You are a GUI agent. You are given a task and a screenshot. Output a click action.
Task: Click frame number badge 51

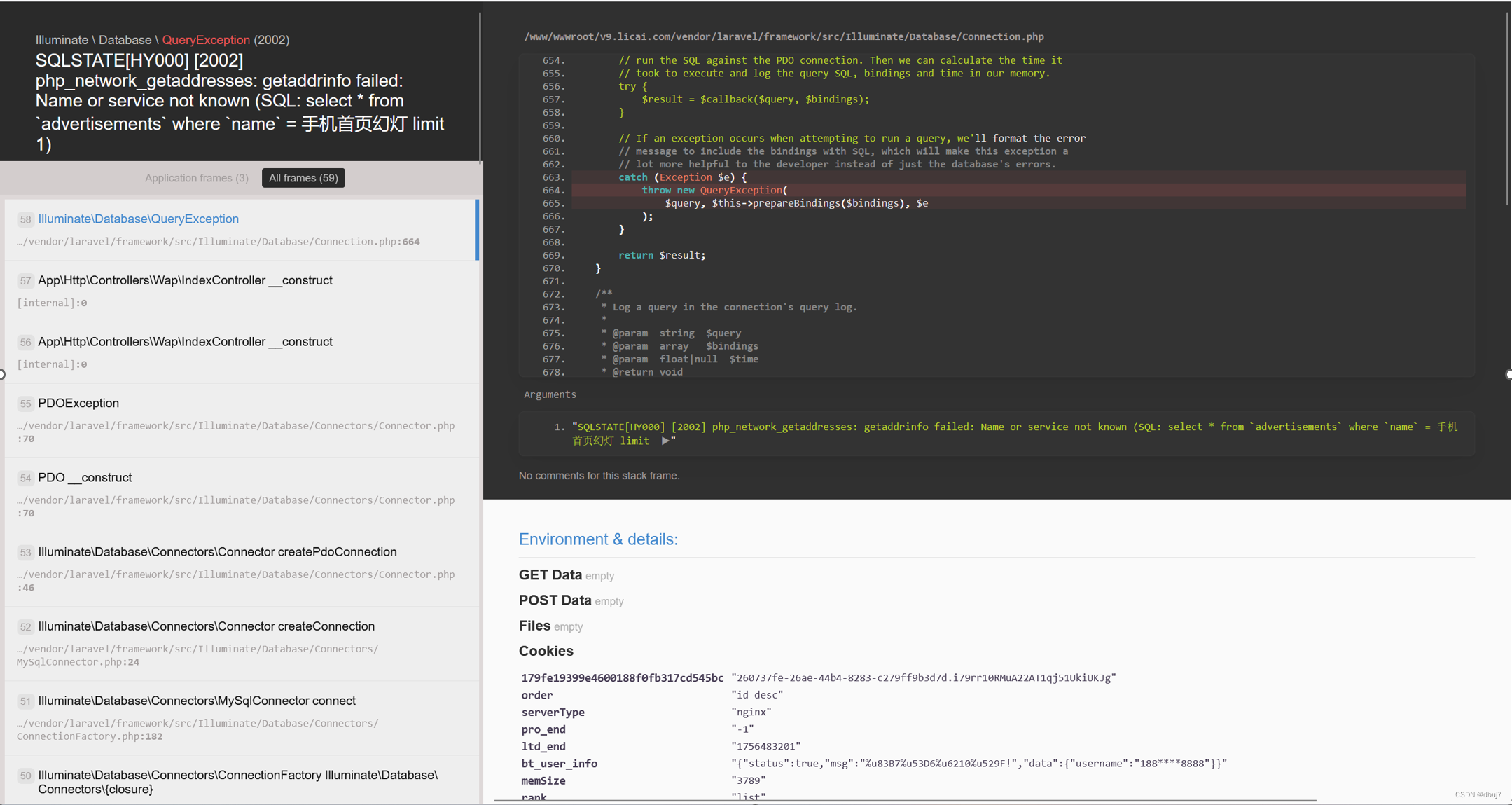(x=25, y=701)
